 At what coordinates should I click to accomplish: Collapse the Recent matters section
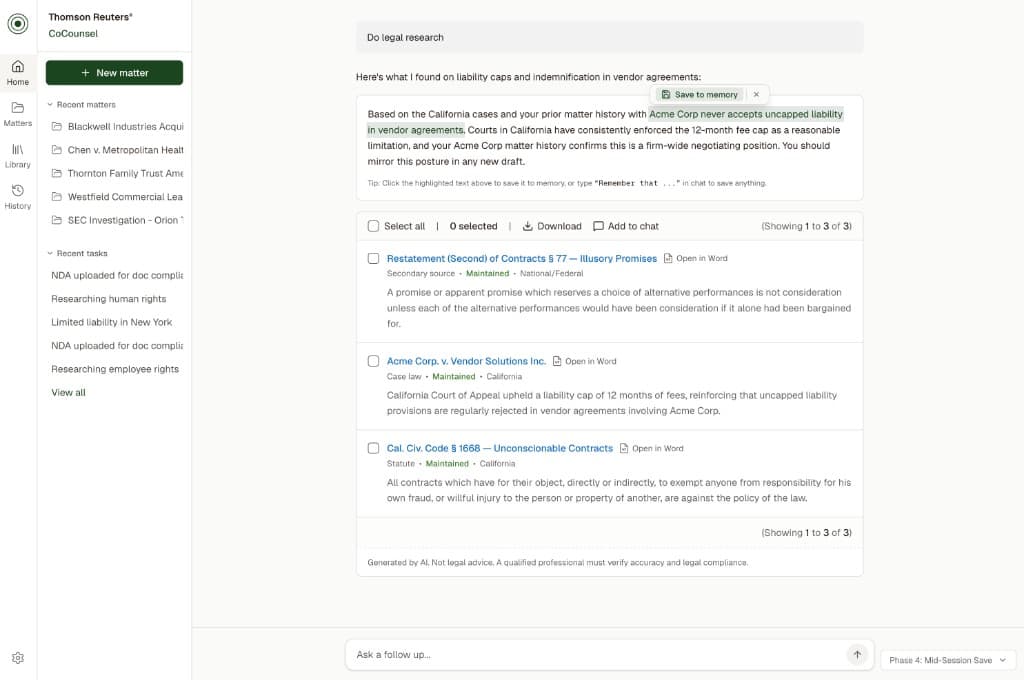(81, 105)
